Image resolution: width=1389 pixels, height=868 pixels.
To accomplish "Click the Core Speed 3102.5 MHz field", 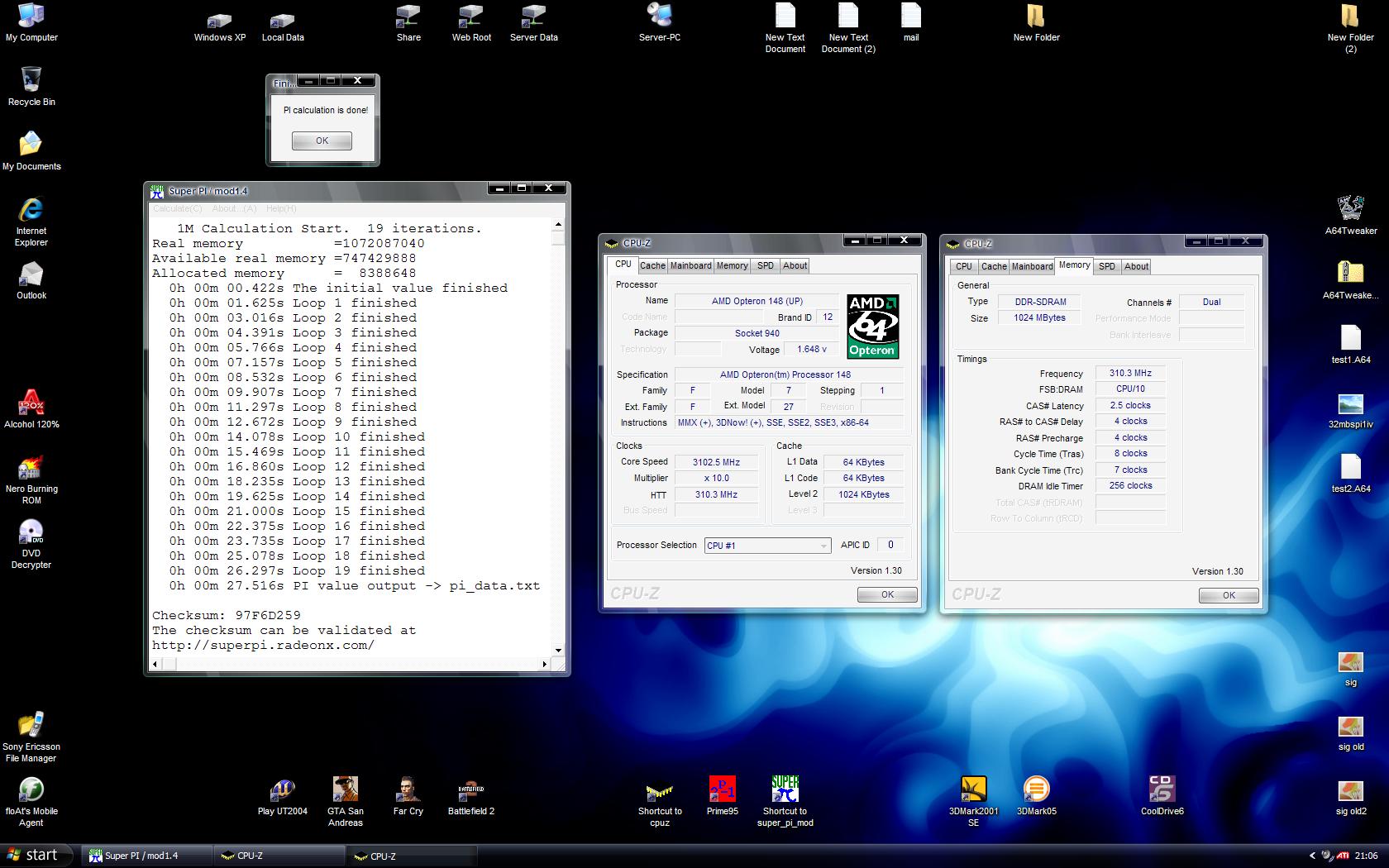I will (716, 462).
